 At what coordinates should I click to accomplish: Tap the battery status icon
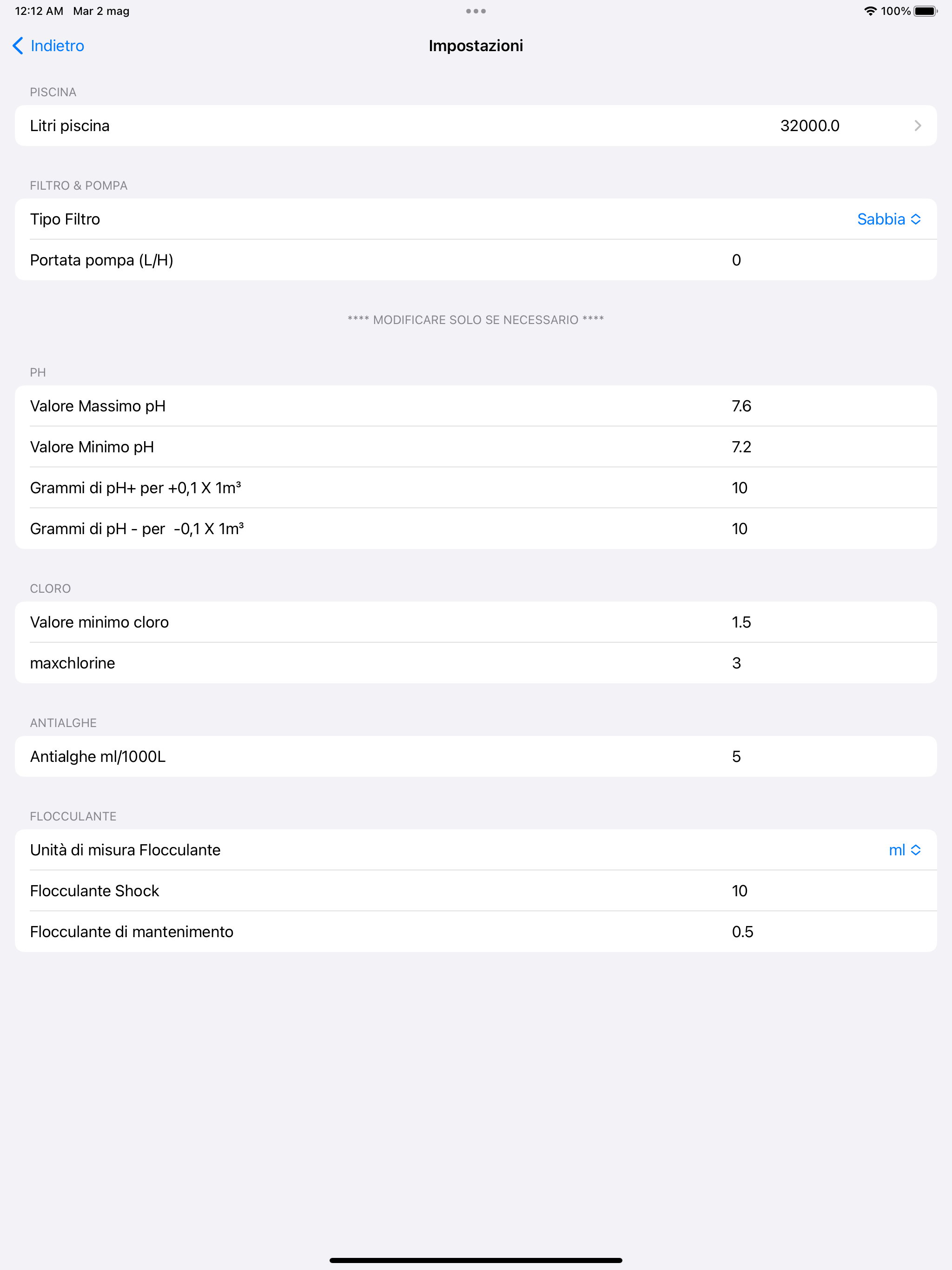[925, 11]
